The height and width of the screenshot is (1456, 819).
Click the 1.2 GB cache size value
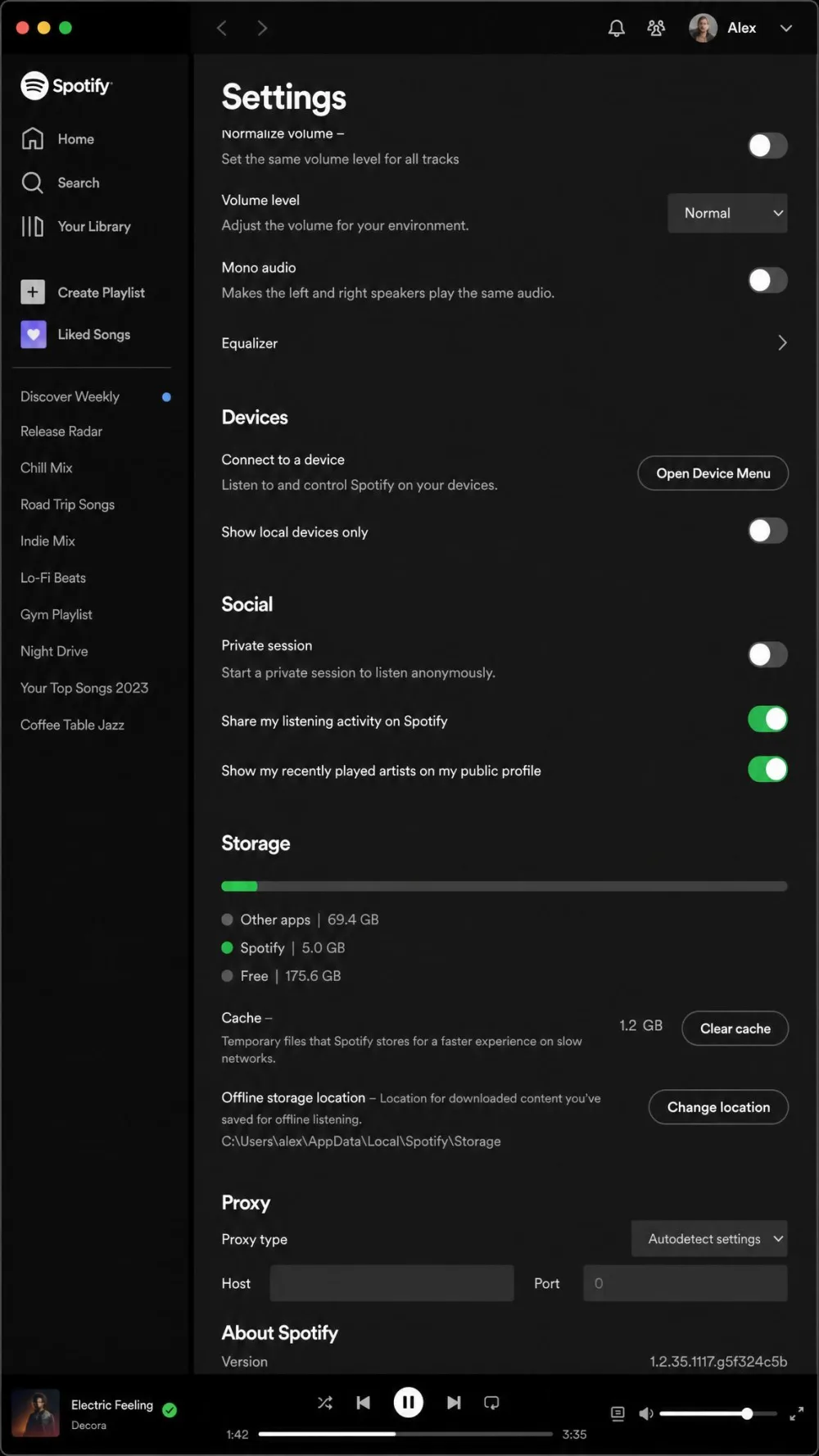tap(640, 1025)
